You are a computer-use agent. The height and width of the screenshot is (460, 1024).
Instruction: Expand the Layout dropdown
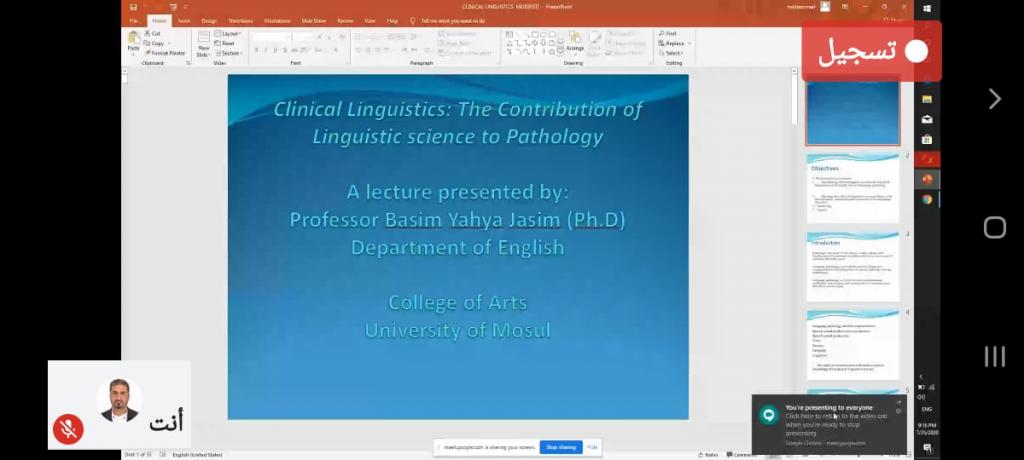coord(229,34)
